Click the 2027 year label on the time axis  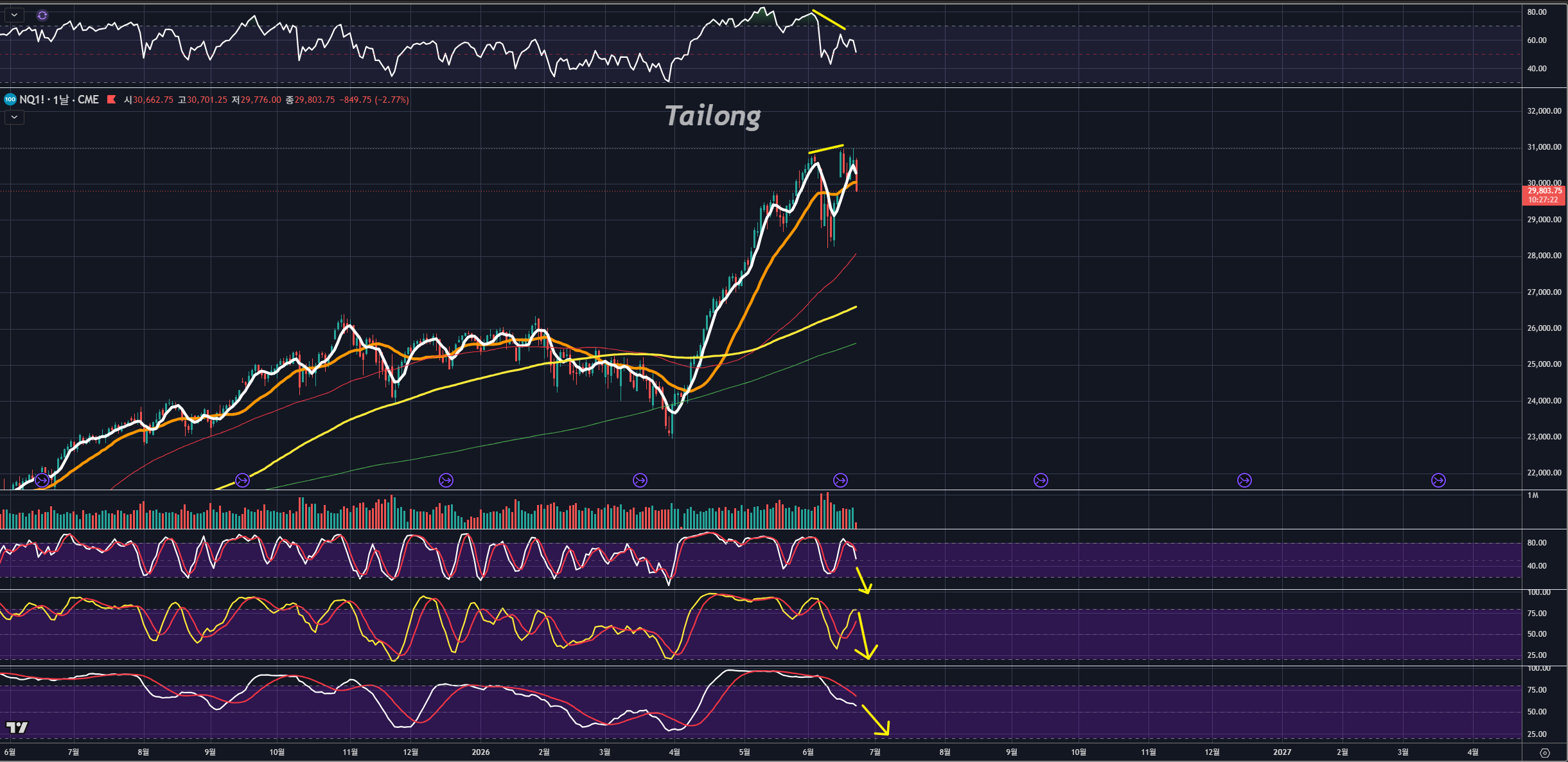[1282, 752]
